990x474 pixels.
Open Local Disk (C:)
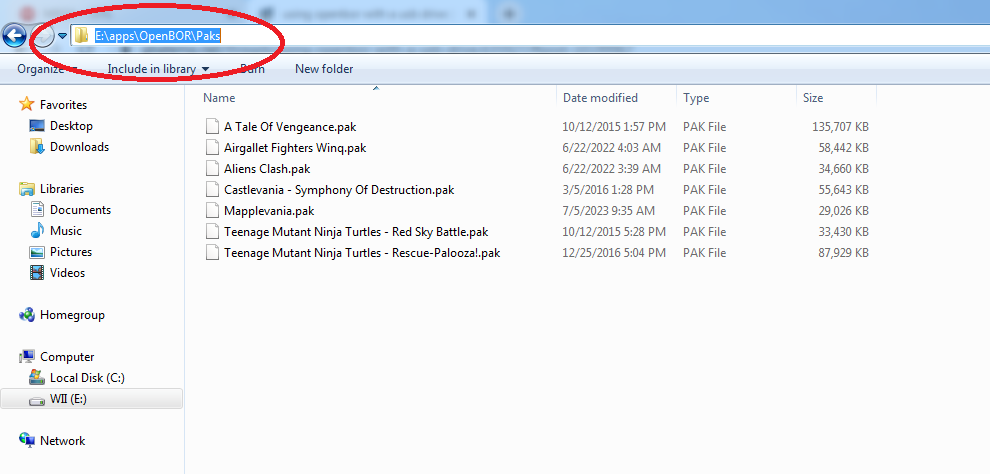pos(87,378)
